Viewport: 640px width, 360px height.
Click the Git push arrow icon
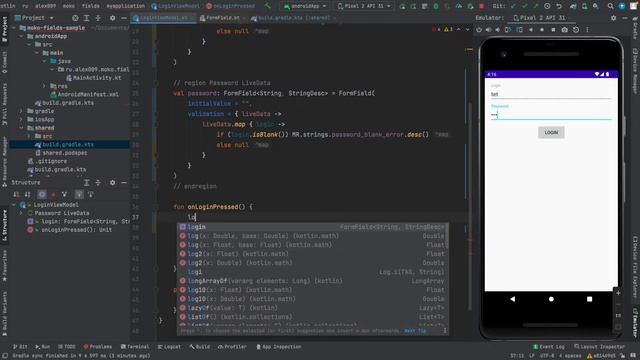point(536,6)
